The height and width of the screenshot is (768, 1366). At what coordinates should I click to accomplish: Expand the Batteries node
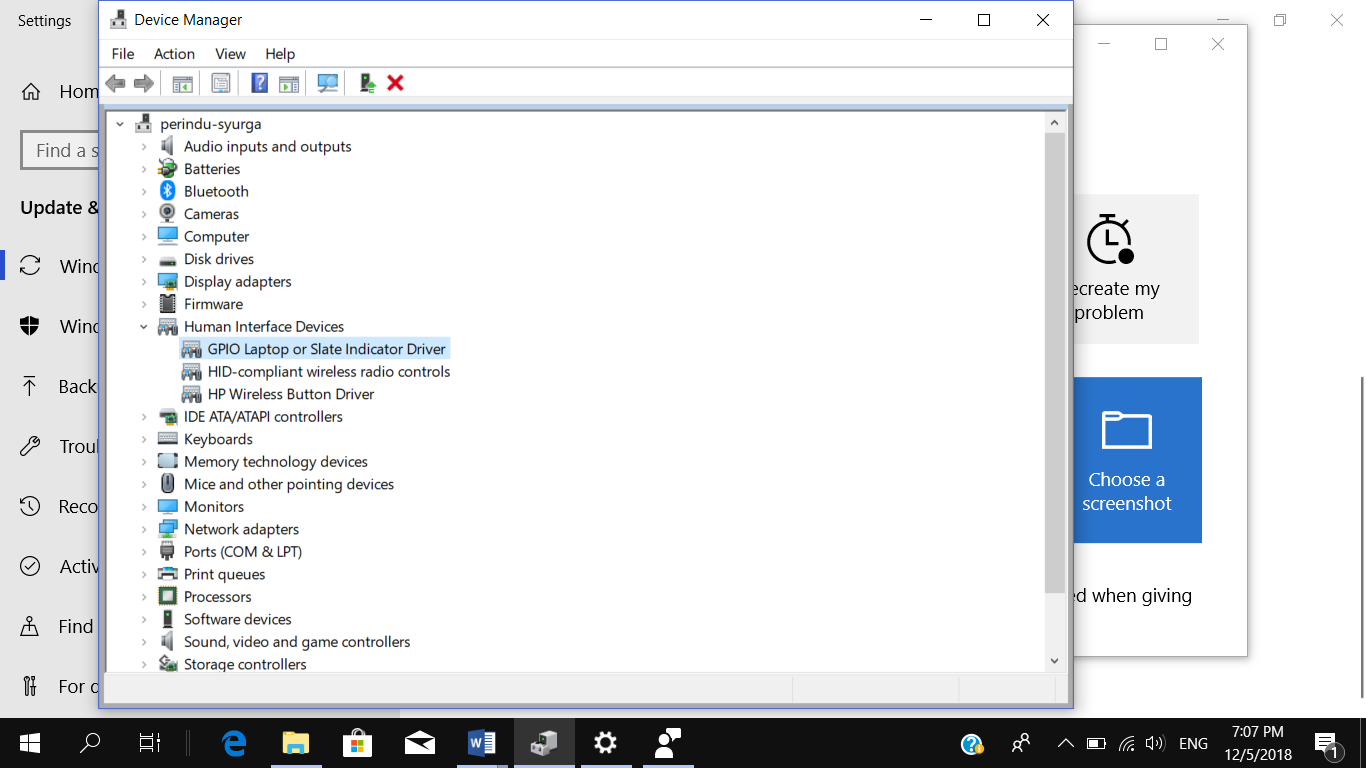(x=144, y=169)
